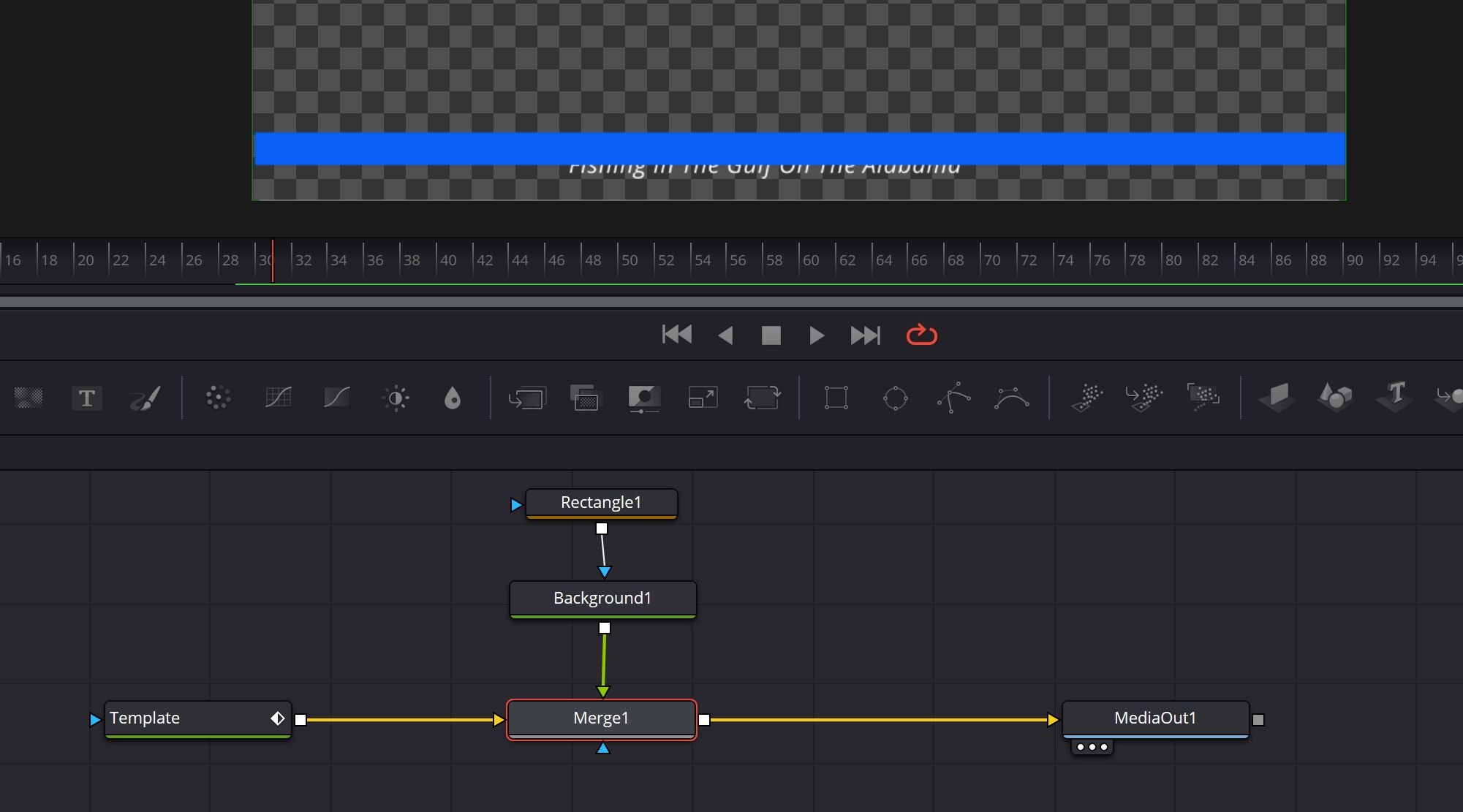Add a Color Corrector node
Viewport: 1463px width, 812px height.
[218, 398]
